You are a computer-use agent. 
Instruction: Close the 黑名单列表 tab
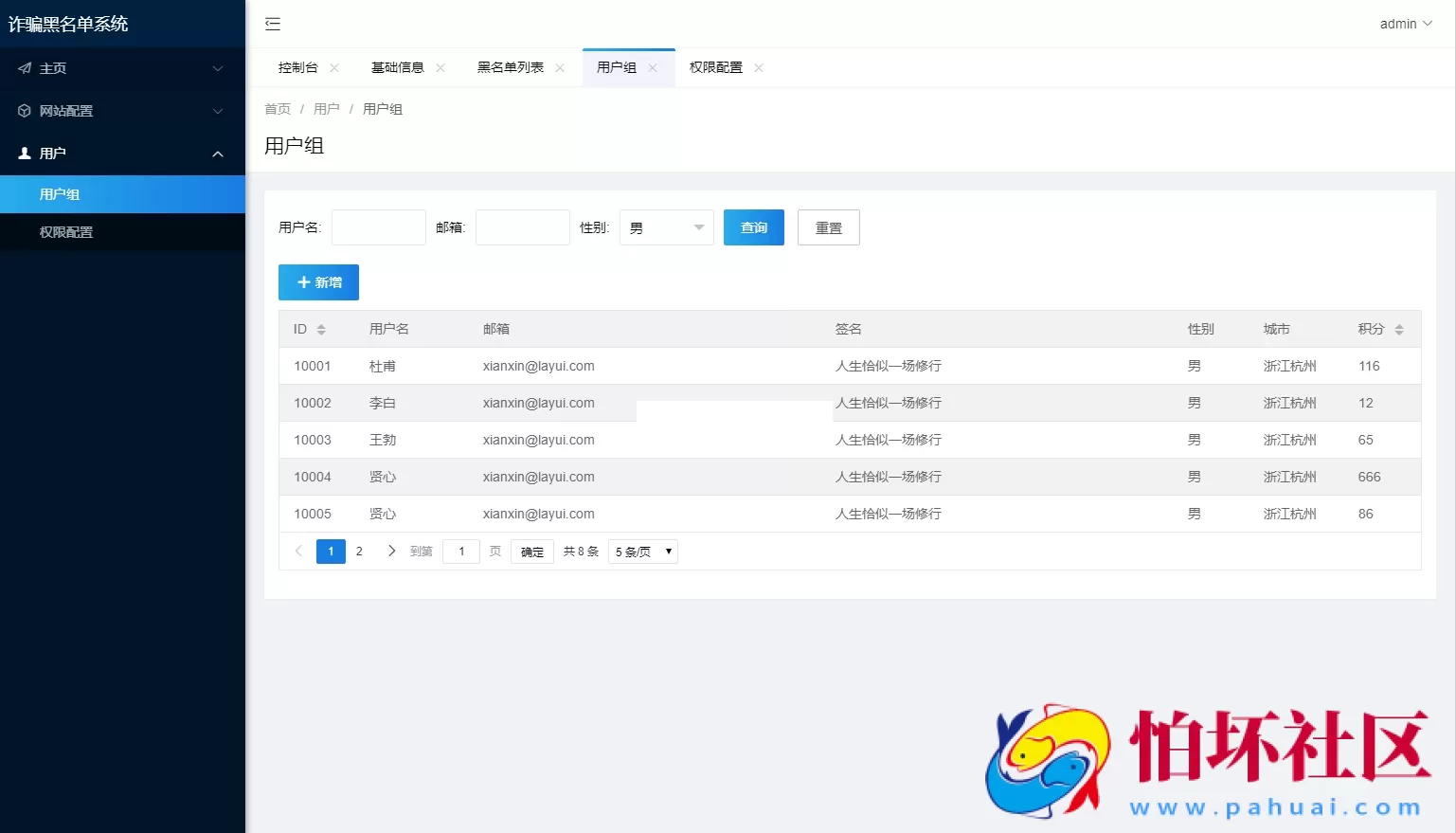(560, 67)
